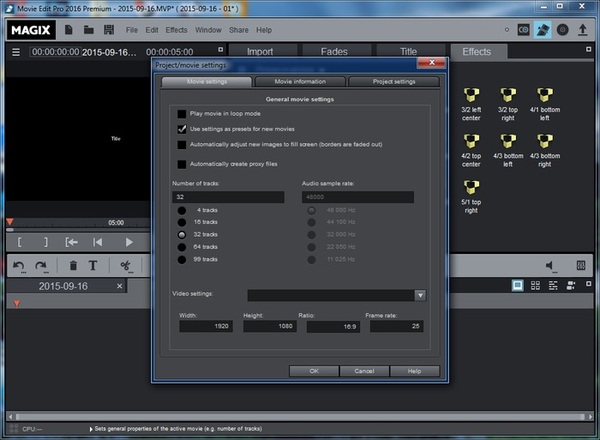The image size is (600, 440).
Task: Click the Redo arrow icon
Action: click(41, 265)
